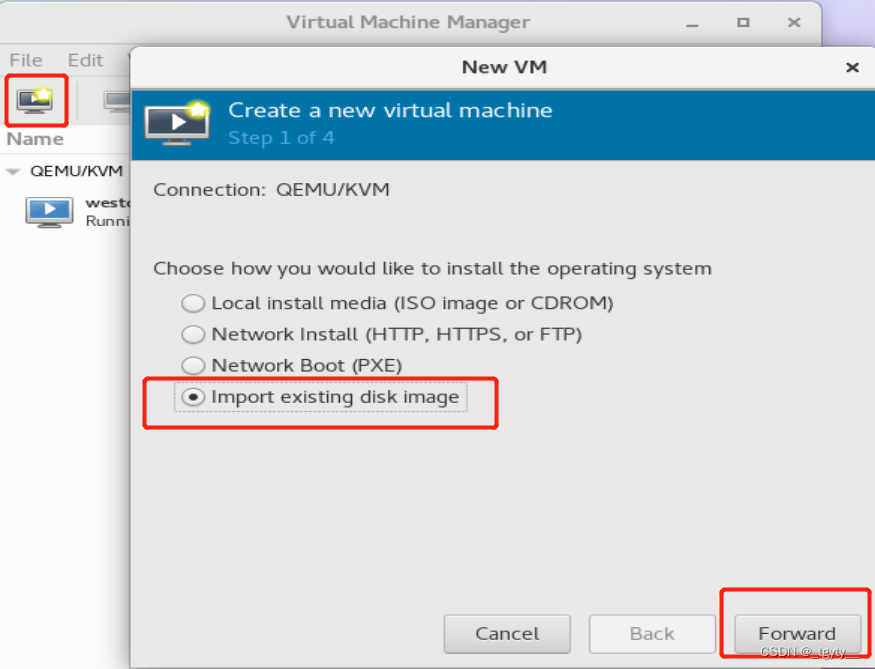This screenshot has height=669, width=875.
Task: Click the Name column header
Action: click(x=36, y=139)
